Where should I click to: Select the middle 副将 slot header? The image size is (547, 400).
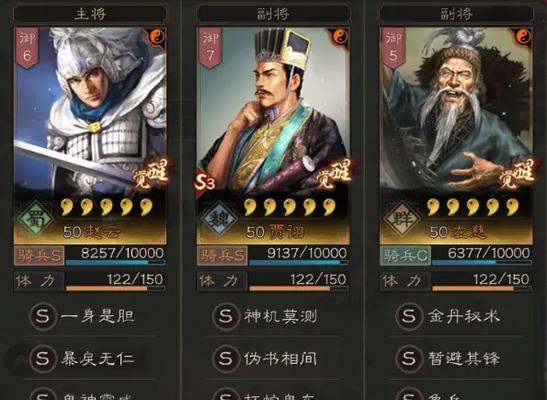pos(273,14)
